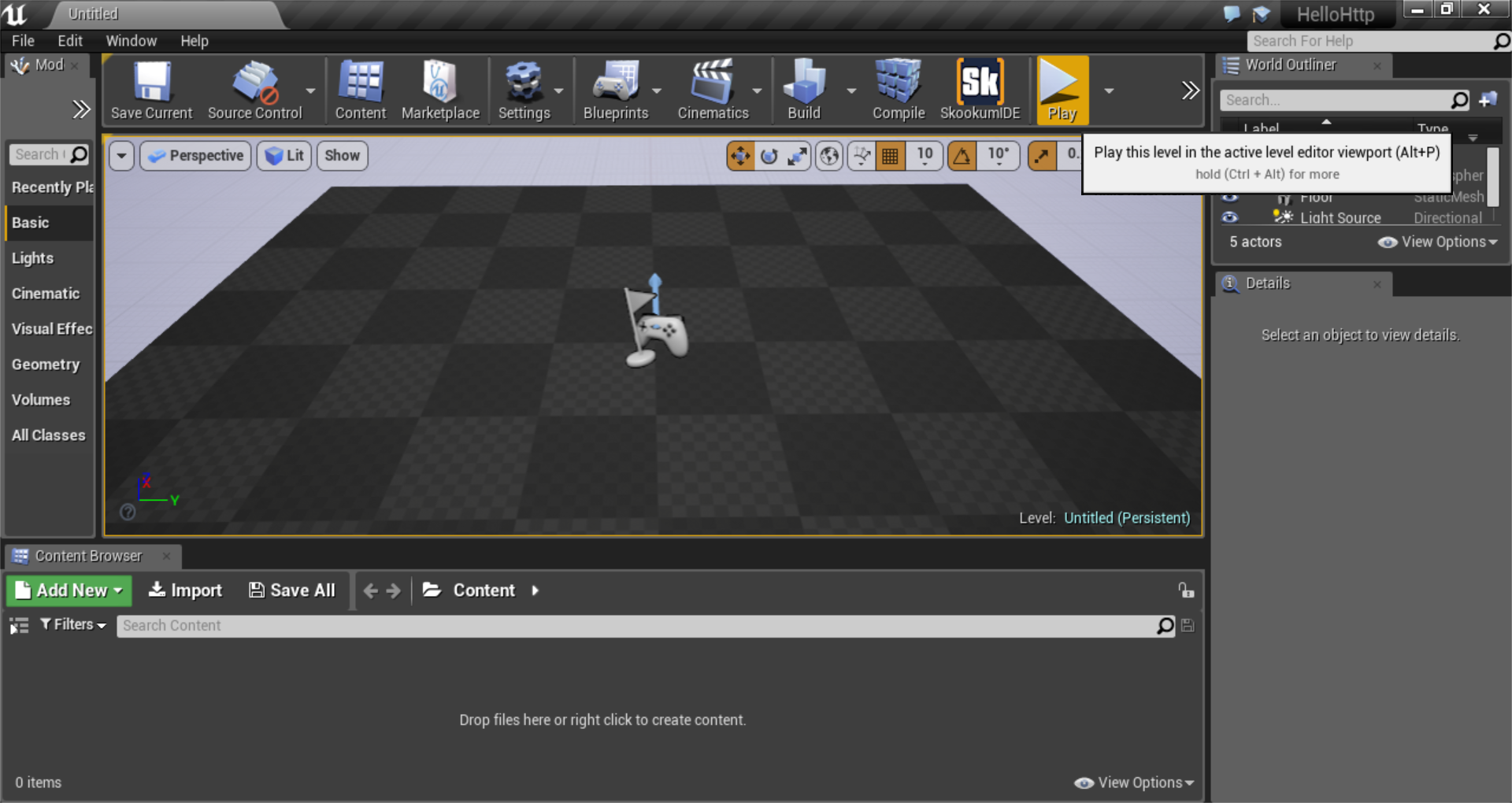Click the green Add New button

tap(69, 590)
